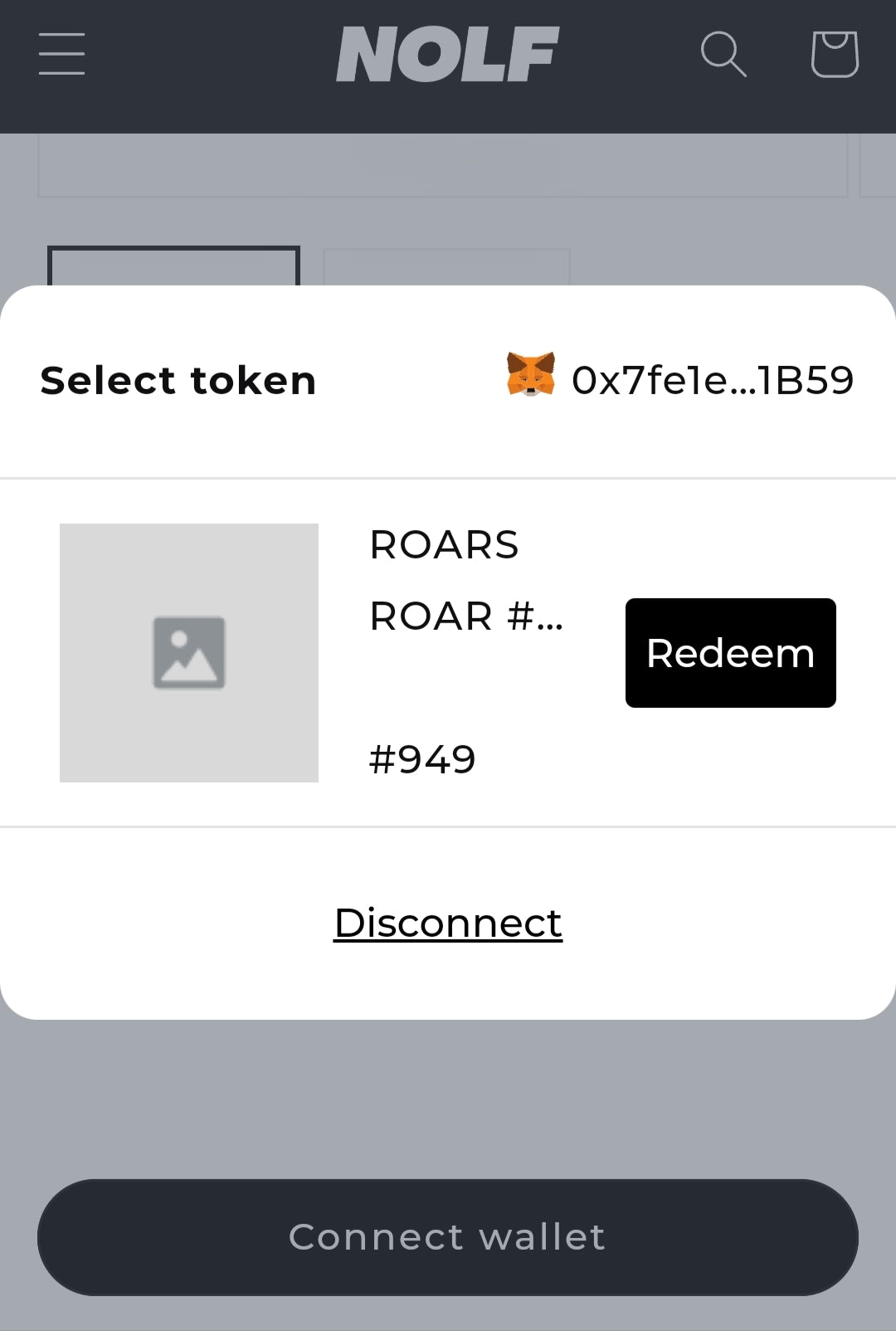Click the dimmed backdrop below the token dialog
This screenshot has height=1331, width=896.
[448, 1095]
